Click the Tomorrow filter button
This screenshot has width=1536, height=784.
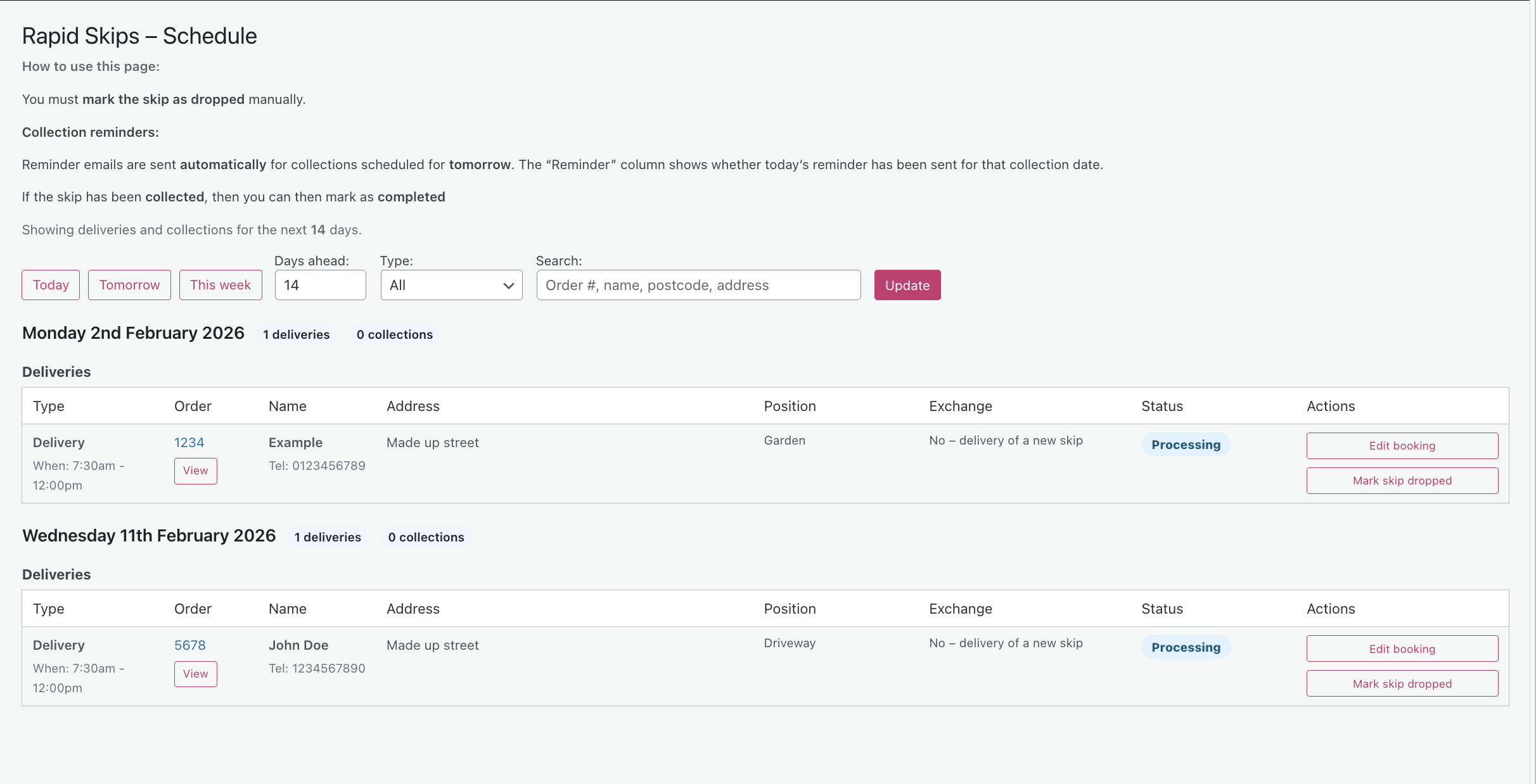coord(129,285)
